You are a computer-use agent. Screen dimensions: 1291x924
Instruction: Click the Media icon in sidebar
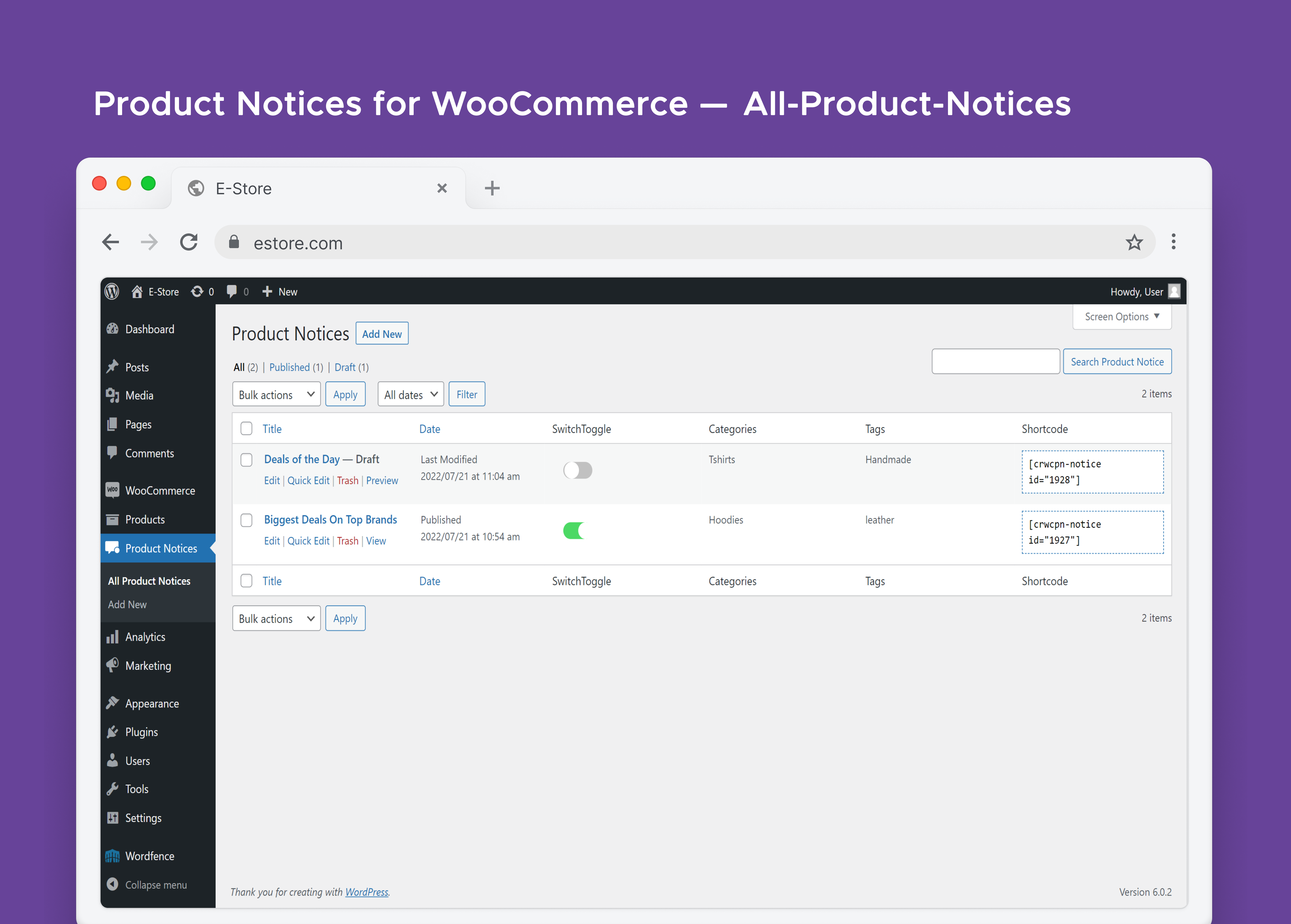pos(112,395)
